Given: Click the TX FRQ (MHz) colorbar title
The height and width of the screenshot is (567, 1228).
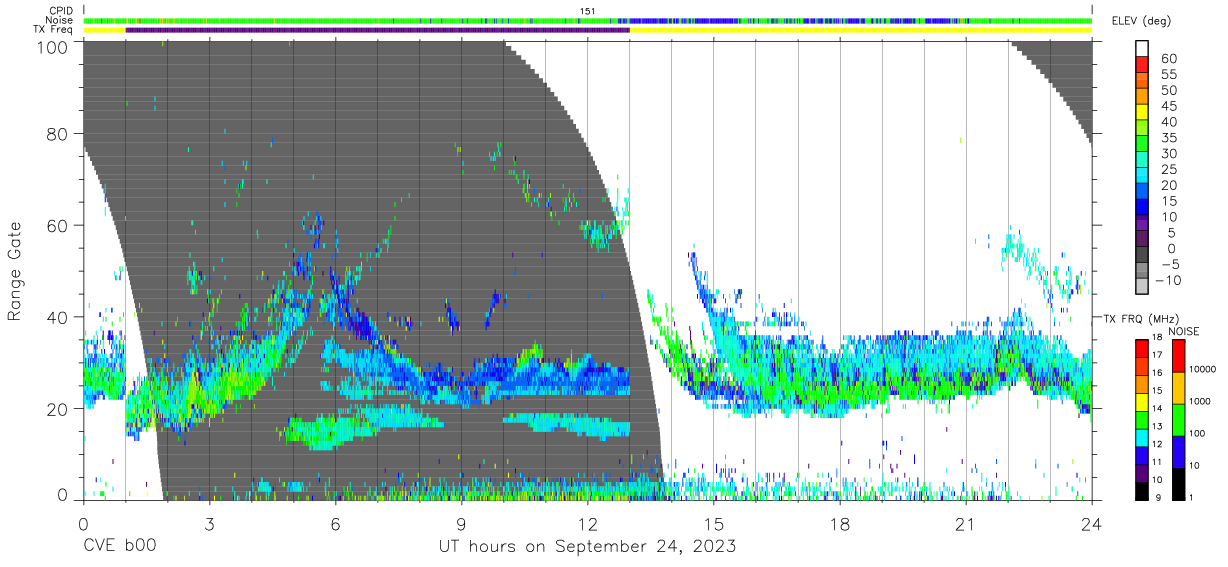Looking at the screenshot, I should [1139, 319].
